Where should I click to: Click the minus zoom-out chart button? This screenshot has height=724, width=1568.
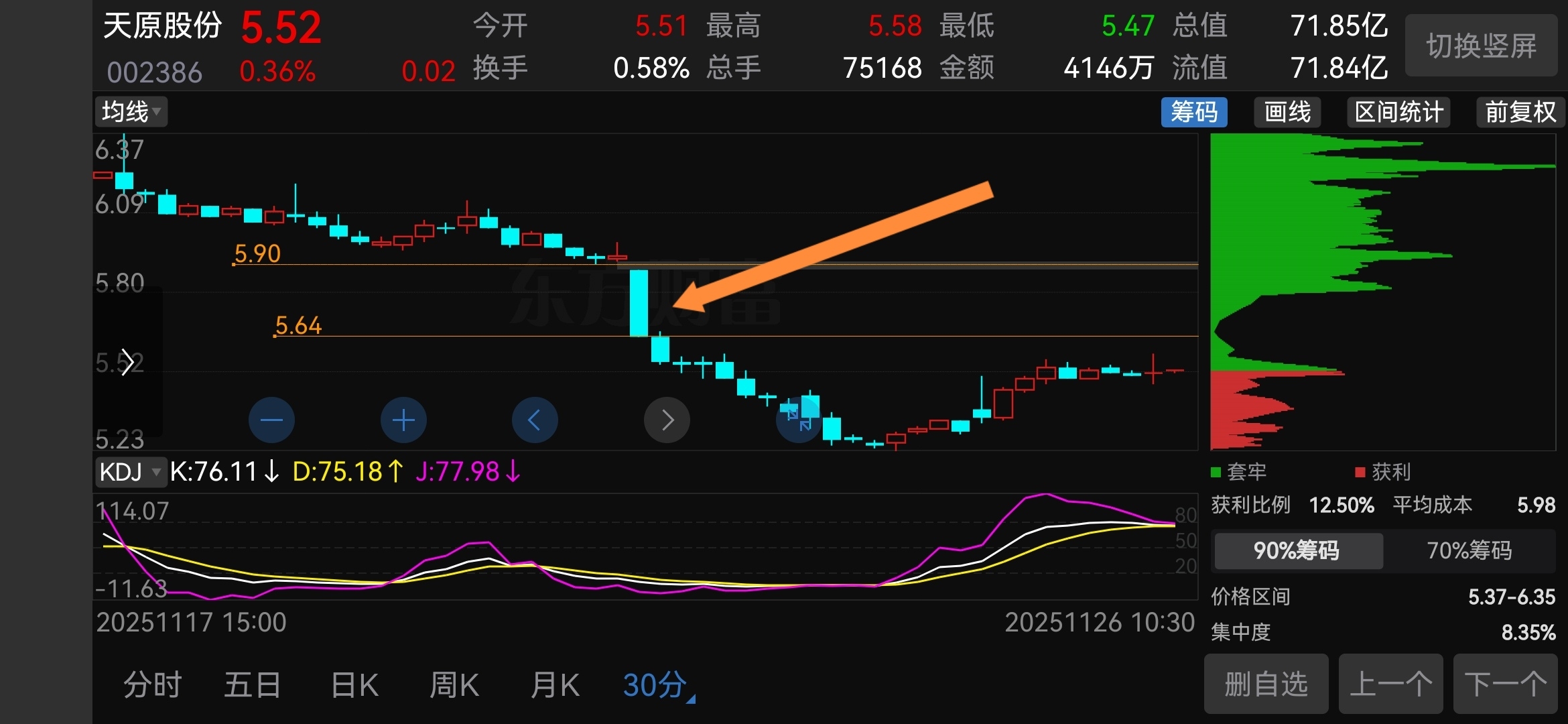(x=271, y=420)
